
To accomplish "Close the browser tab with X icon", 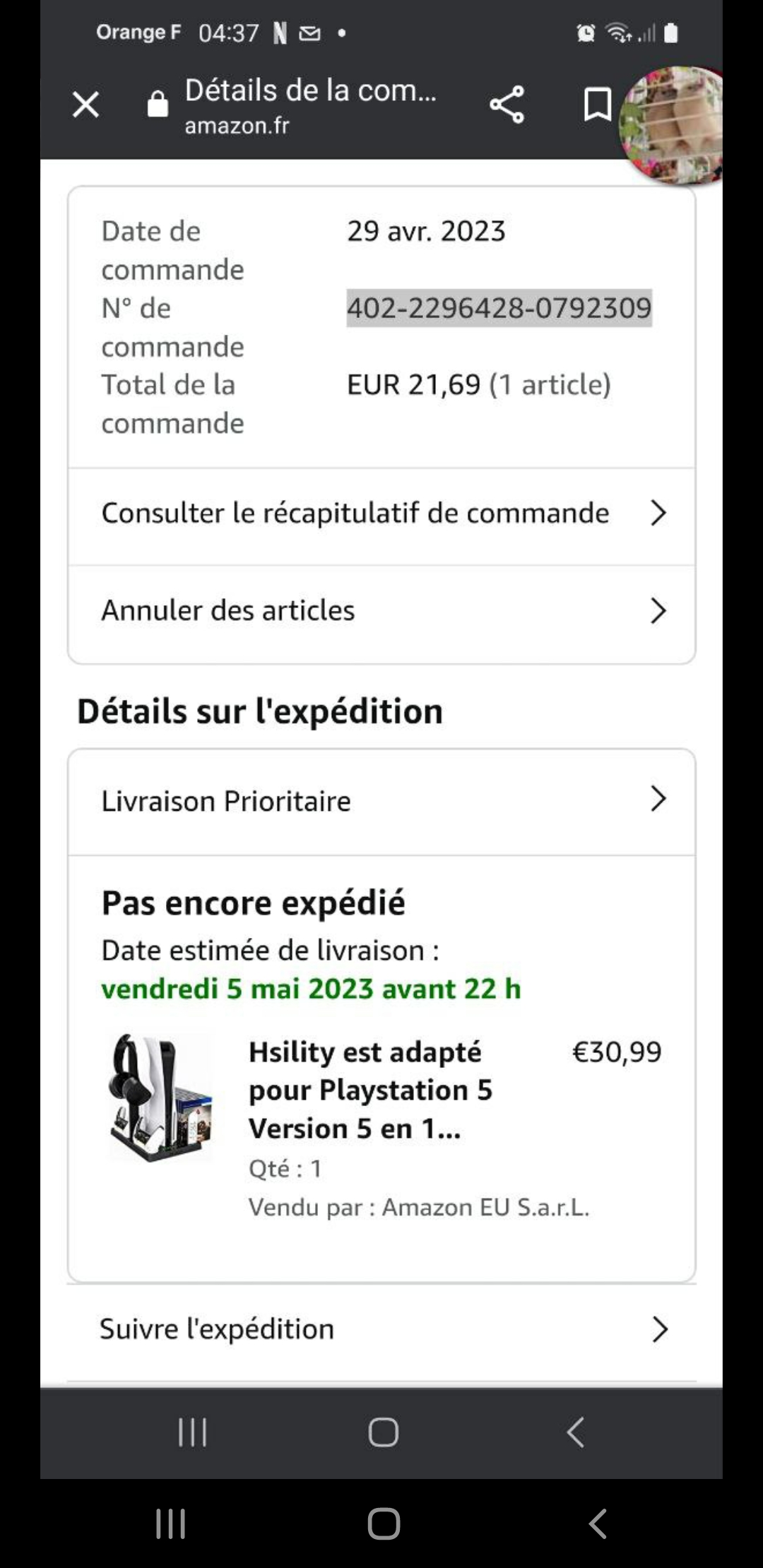I will tap(85, 105).
